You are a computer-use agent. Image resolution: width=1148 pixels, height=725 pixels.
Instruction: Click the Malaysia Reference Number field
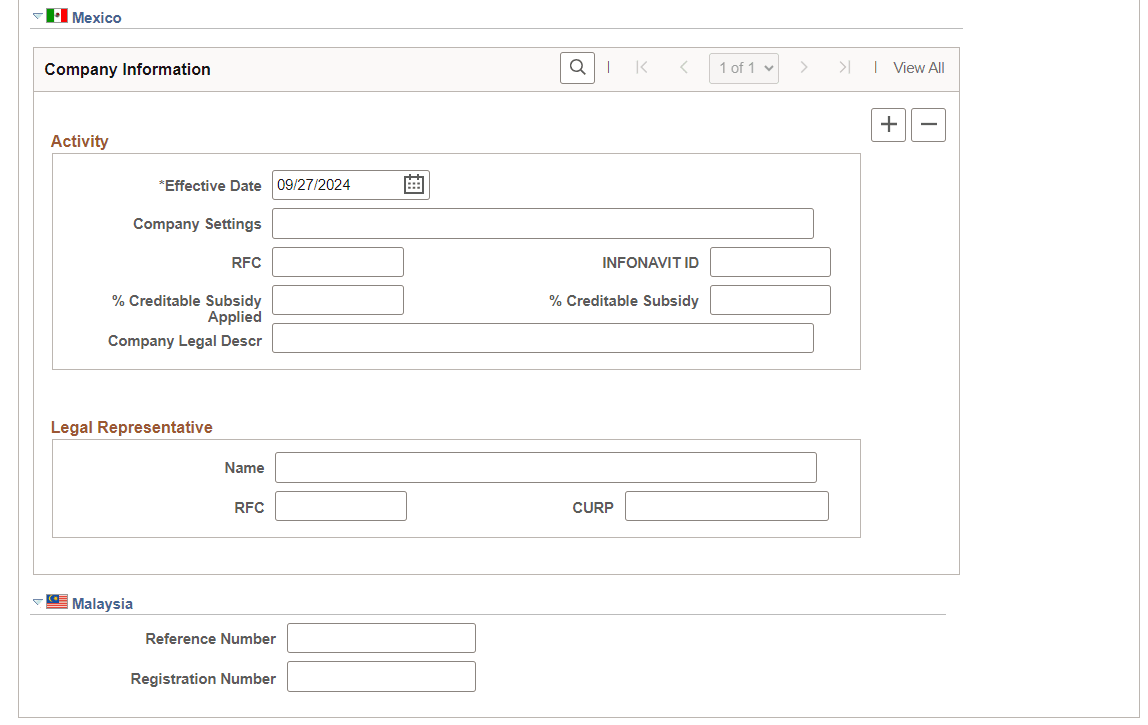381,638
